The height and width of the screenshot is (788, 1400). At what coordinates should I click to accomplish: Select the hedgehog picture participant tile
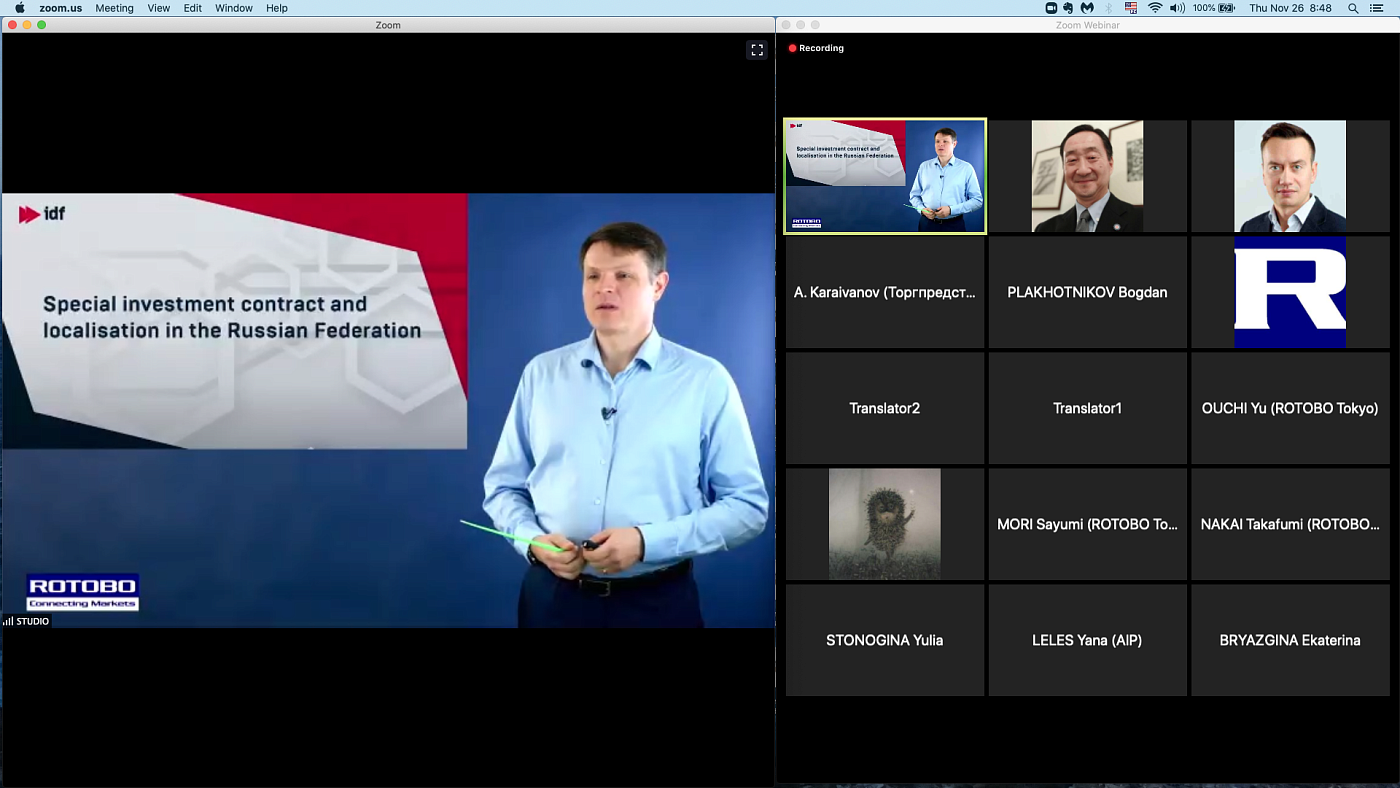pos(885,524)
